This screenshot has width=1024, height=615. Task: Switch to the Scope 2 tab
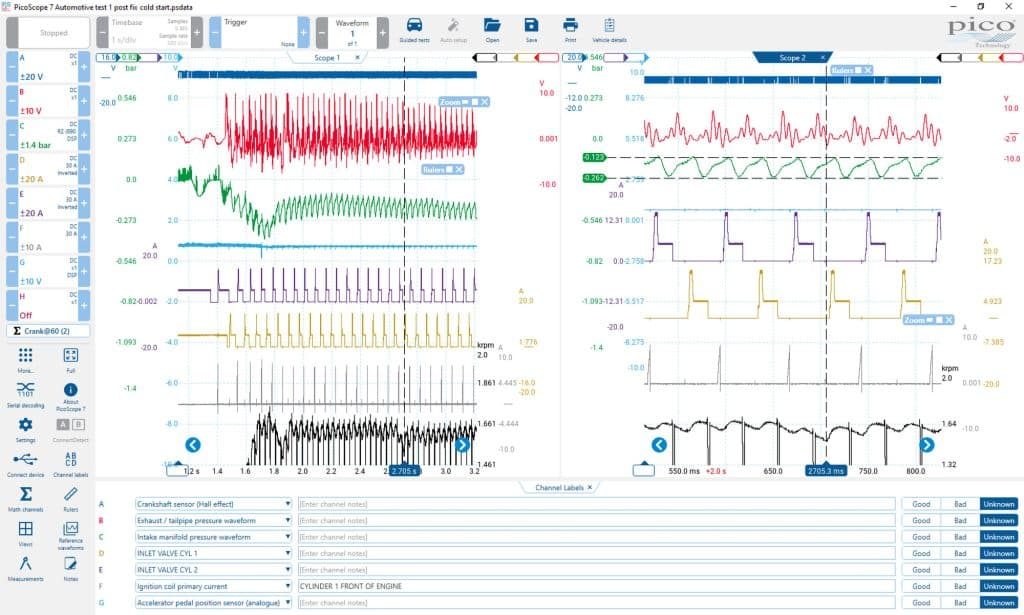coord(792,58)
